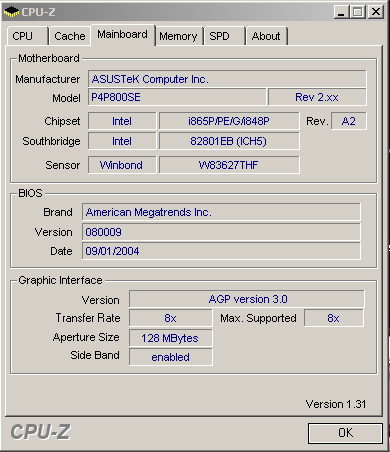The width and height of the screenshot is (390, 452).
Task: Select the Mainboard tab
Action: click(x=123, y=34)
